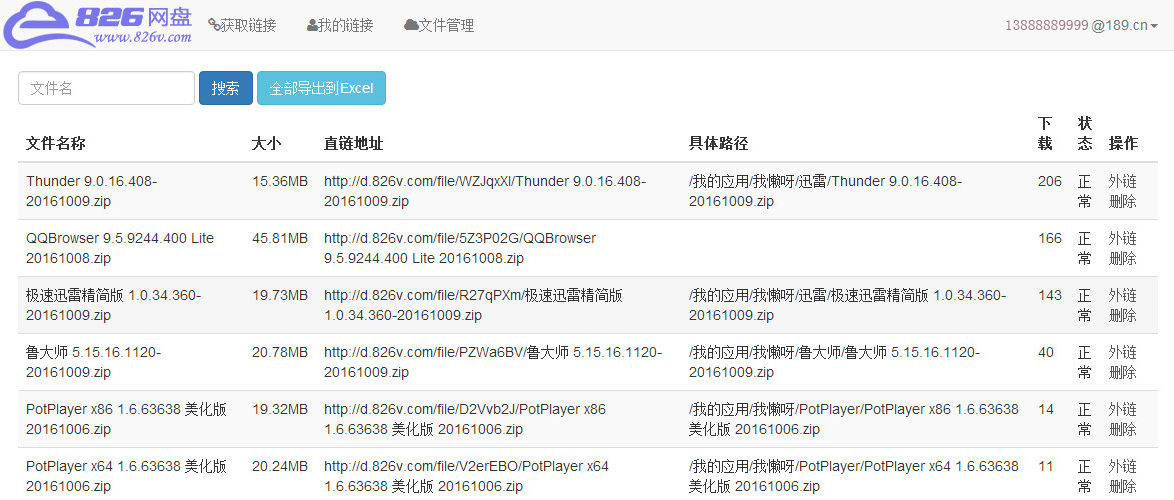Open the 获取链接 menu item

click(x=242, y=25)
